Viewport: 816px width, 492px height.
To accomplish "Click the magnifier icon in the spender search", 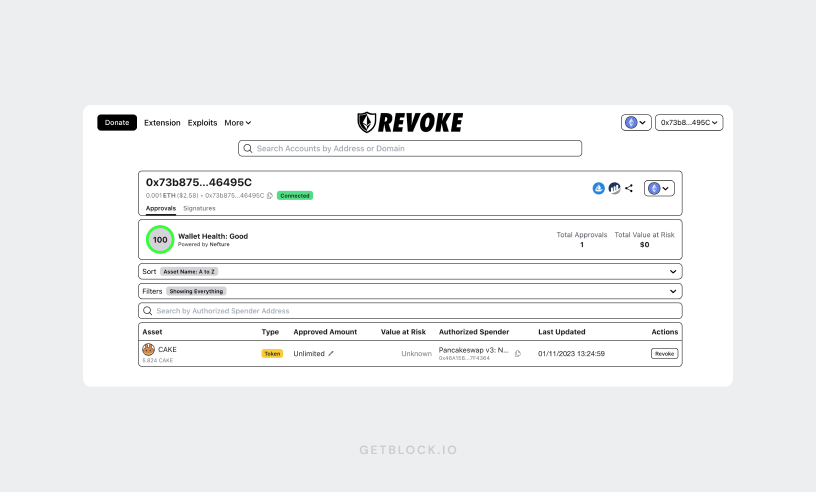I will click(x=148, y=311).
